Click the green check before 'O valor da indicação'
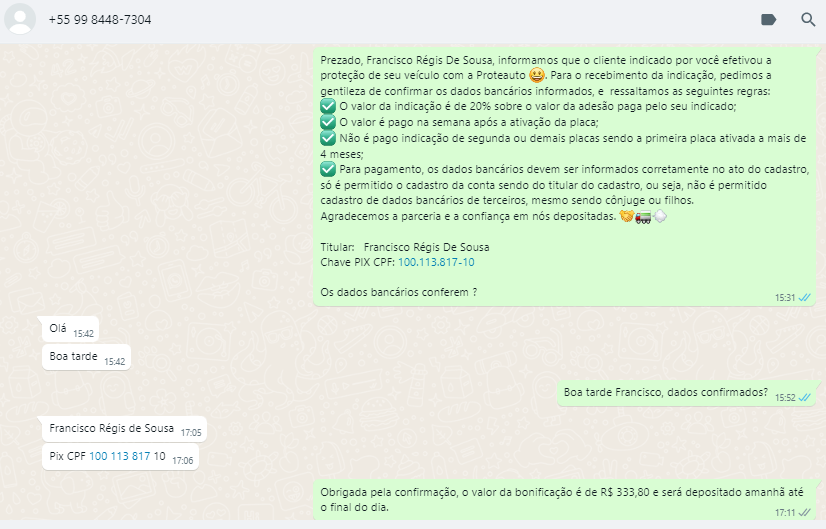The height and width of the screenshot is (529, 826). click(328, 106)
